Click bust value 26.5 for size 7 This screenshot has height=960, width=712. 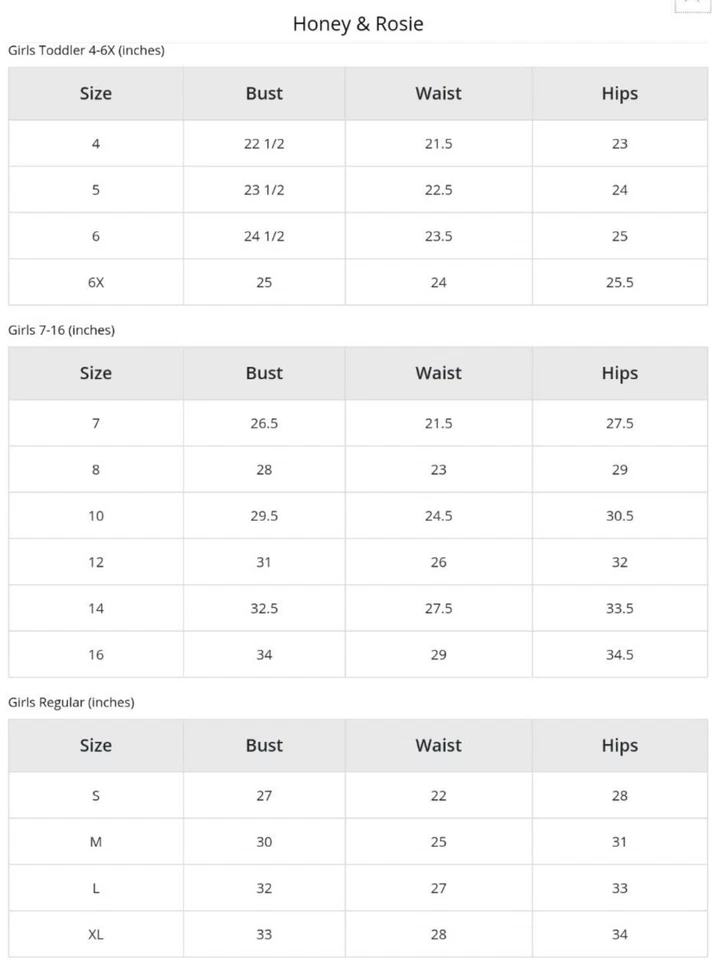tap(264, 423)
